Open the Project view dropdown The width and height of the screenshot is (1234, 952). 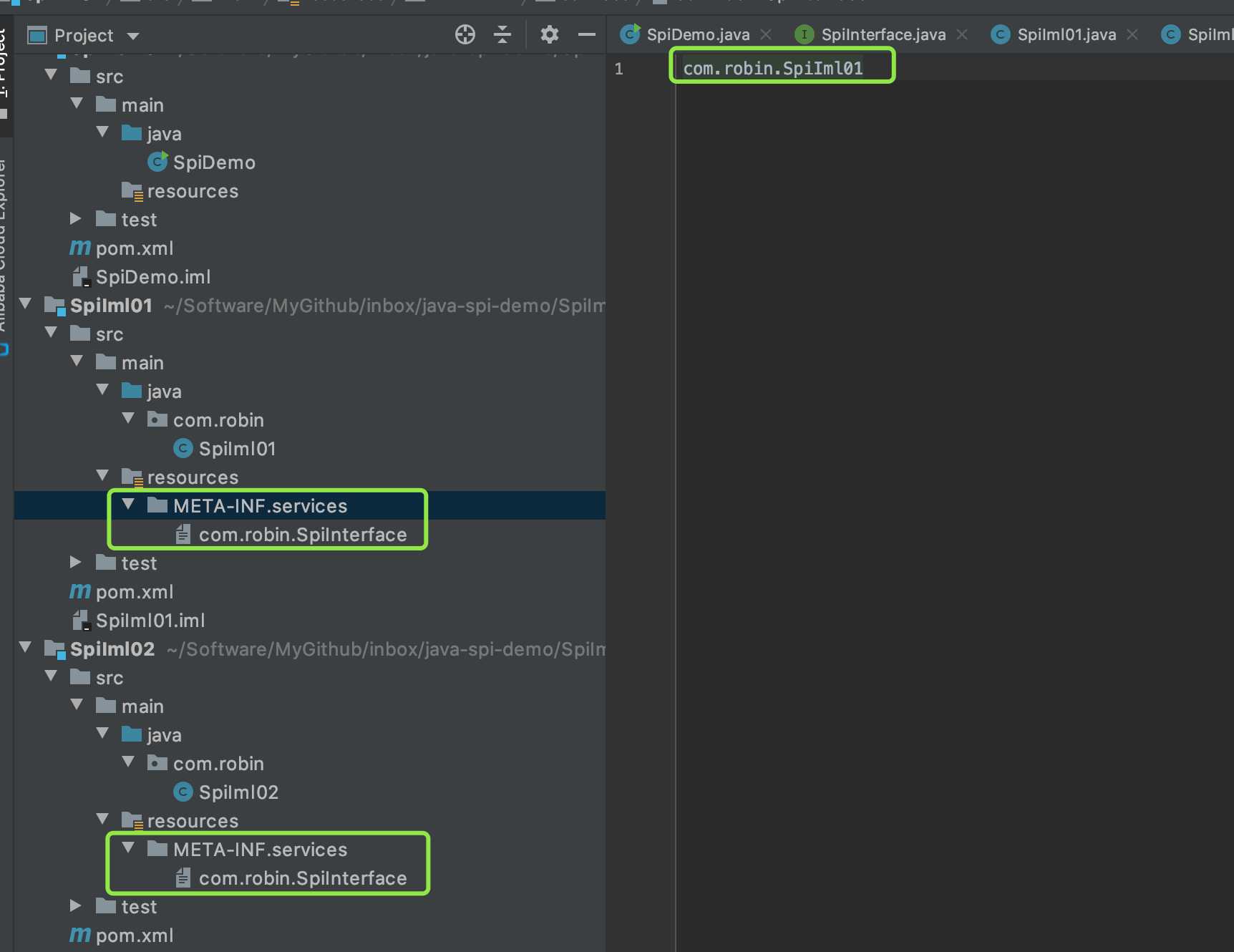click(x=132, y=36)
